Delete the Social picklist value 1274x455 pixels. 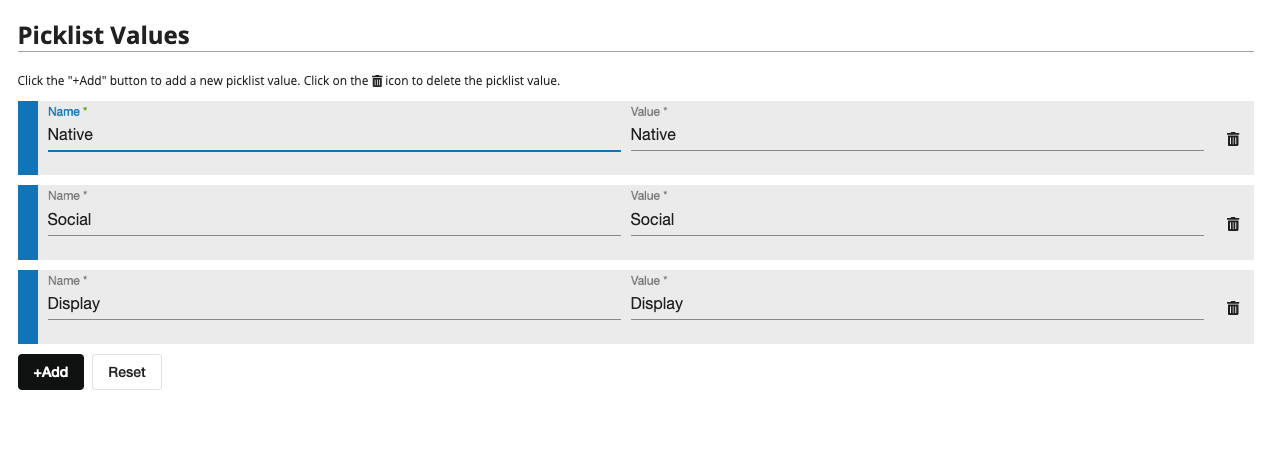[x=1233, y=224]
